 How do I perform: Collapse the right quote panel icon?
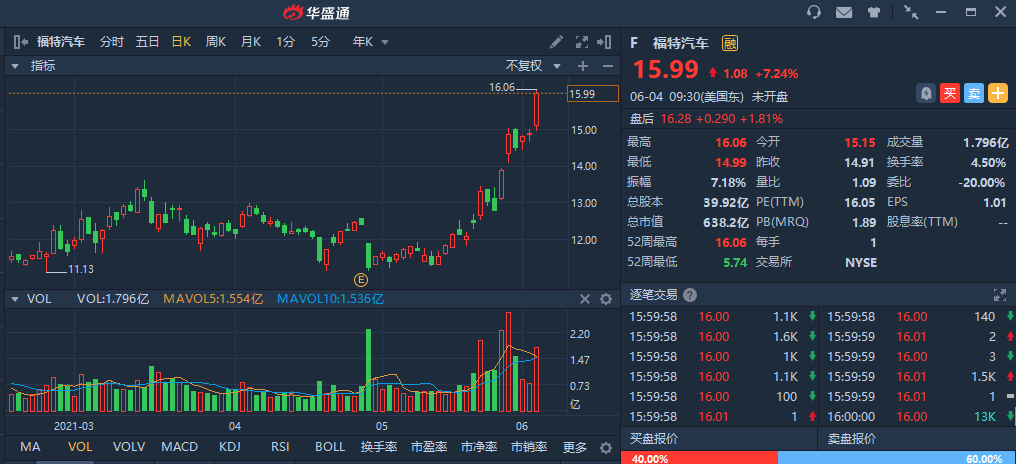(x=604, y=42)
